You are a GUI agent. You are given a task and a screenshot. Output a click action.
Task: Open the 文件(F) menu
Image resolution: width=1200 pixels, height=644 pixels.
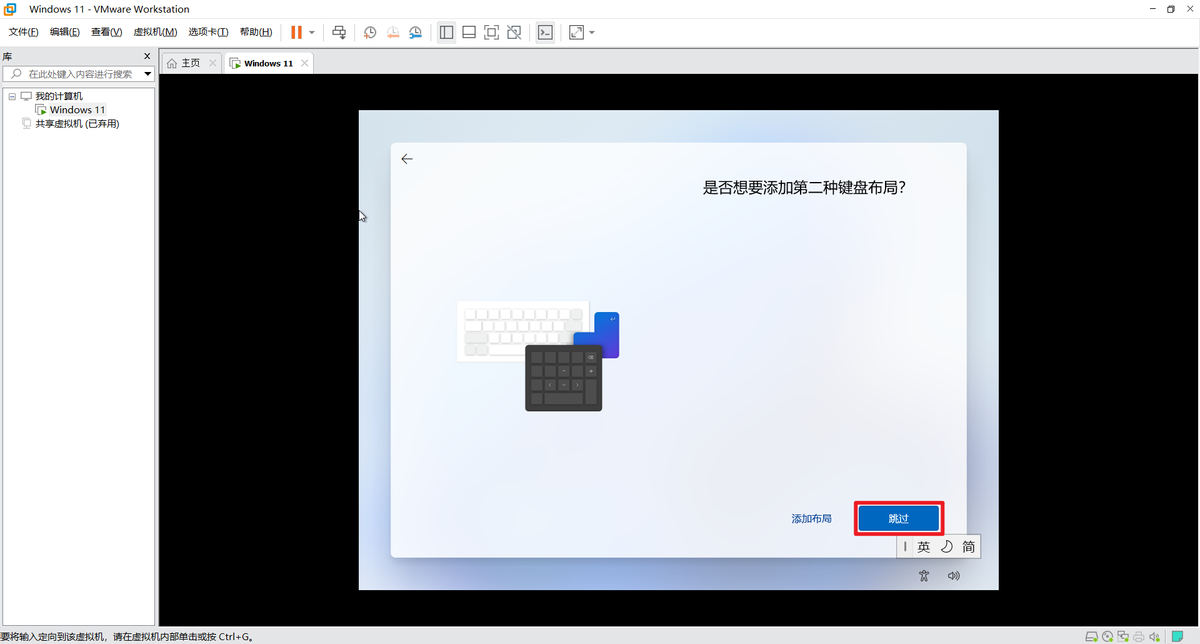[23, 32]
